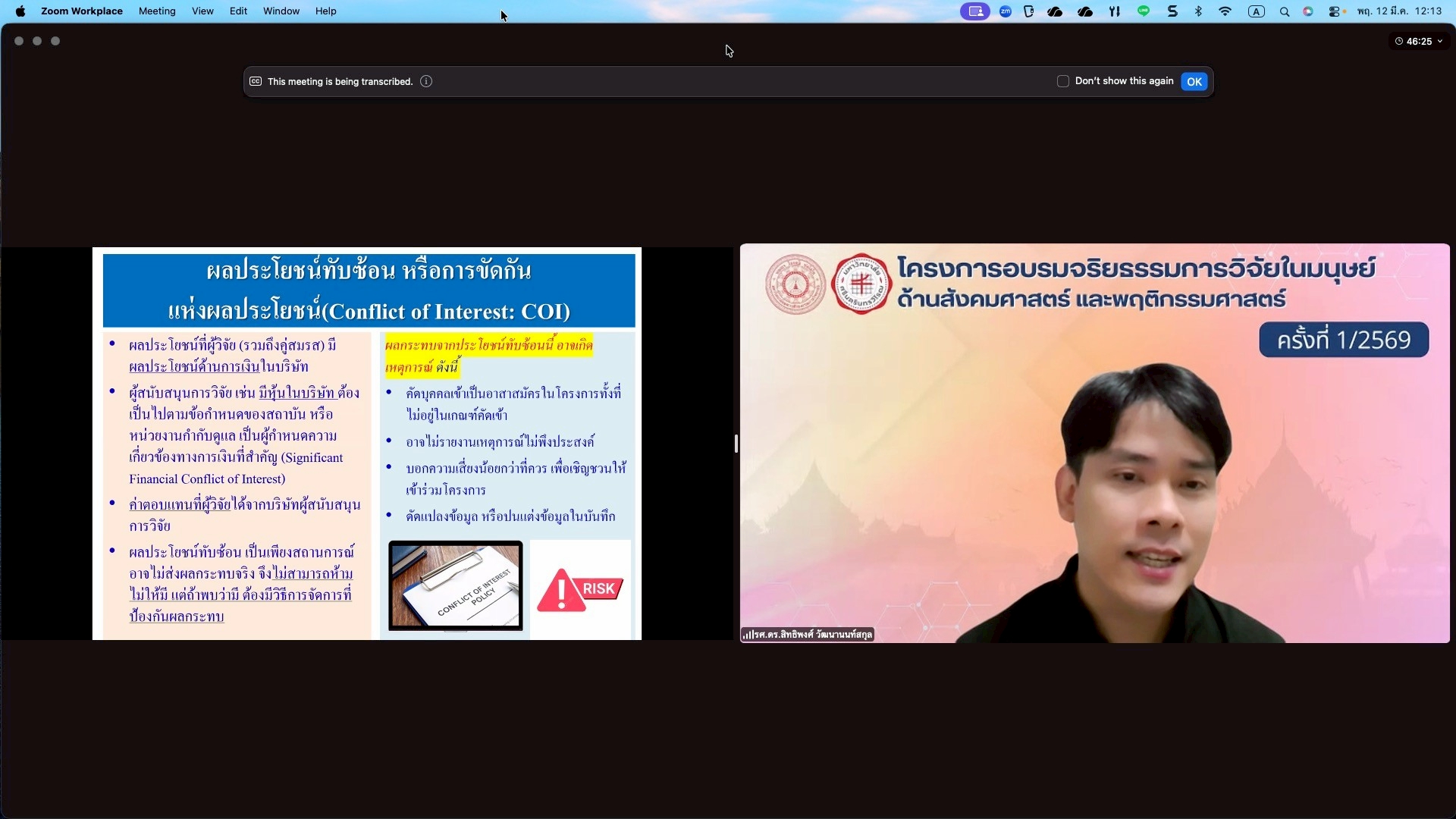Click the Wi-Fi status icon
The height and width of the screenshot is (819, 1456).
pos(1225,11)
